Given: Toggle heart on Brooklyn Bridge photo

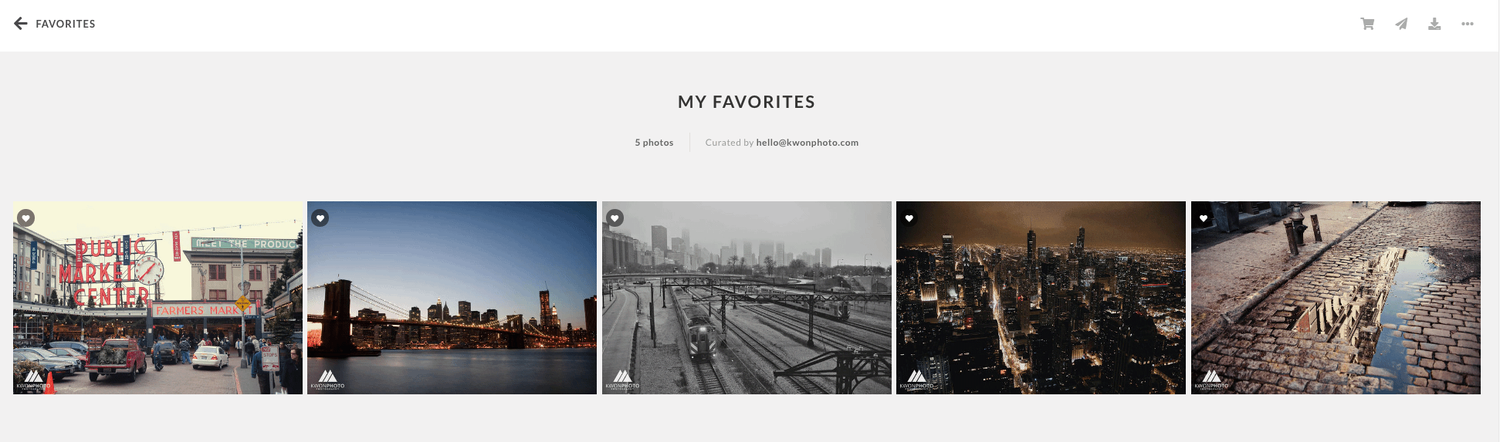Looking at the screenshot, I should click(x=320, y=218).
